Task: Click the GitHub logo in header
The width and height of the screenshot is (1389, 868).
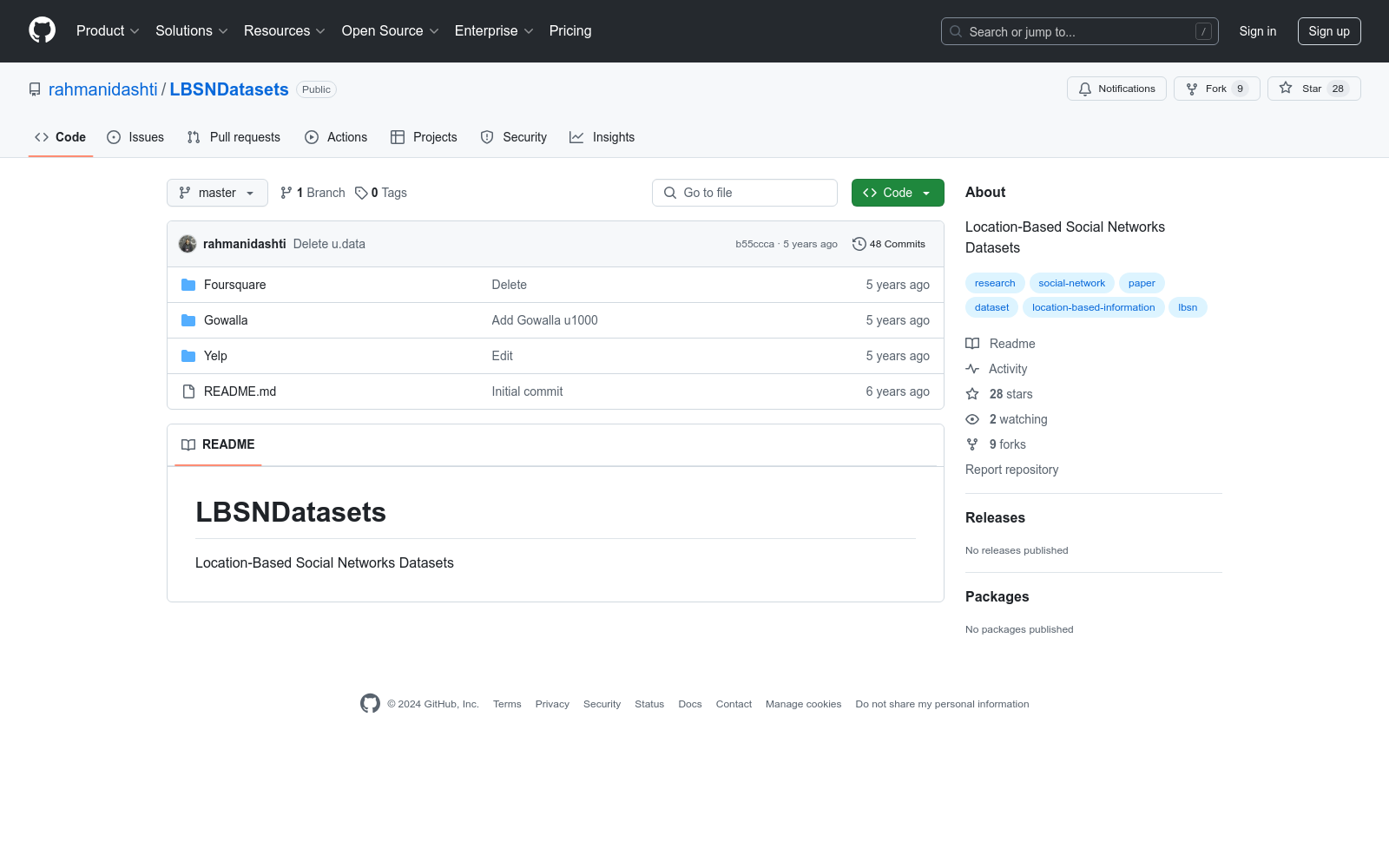Action: click(x=42, y=30)
